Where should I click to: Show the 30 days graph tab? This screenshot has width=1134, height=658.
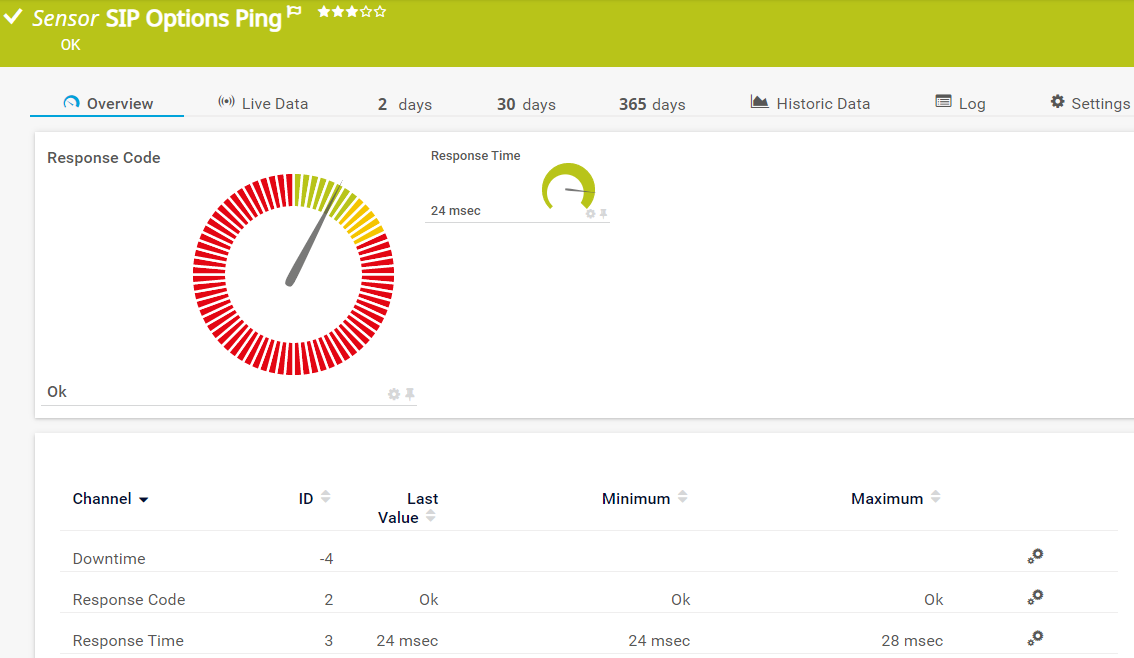coord(525,104)
